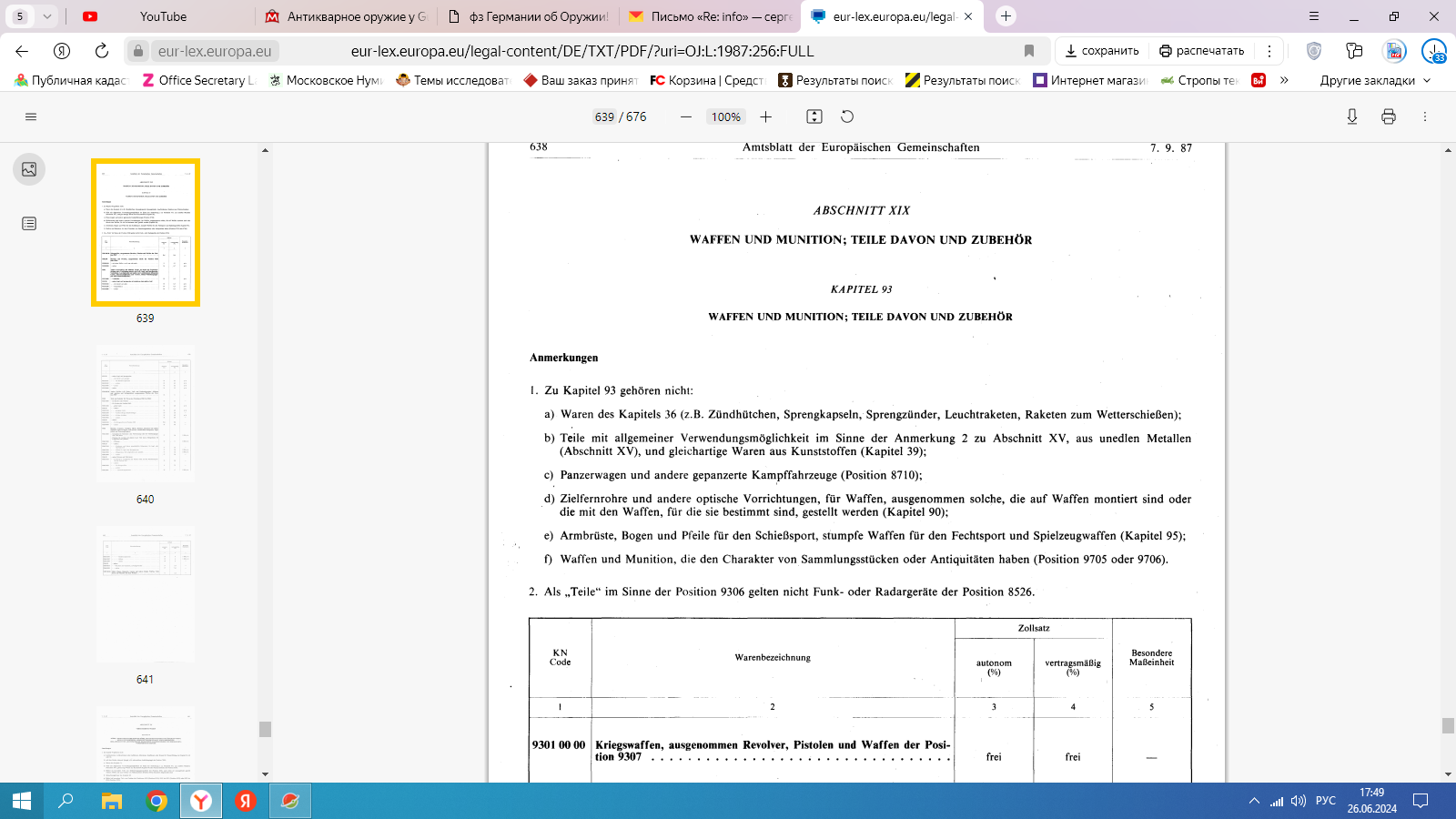The image size is (1456, 819).
Task: Switch to YouTube tab
Action: click(163, 16)
